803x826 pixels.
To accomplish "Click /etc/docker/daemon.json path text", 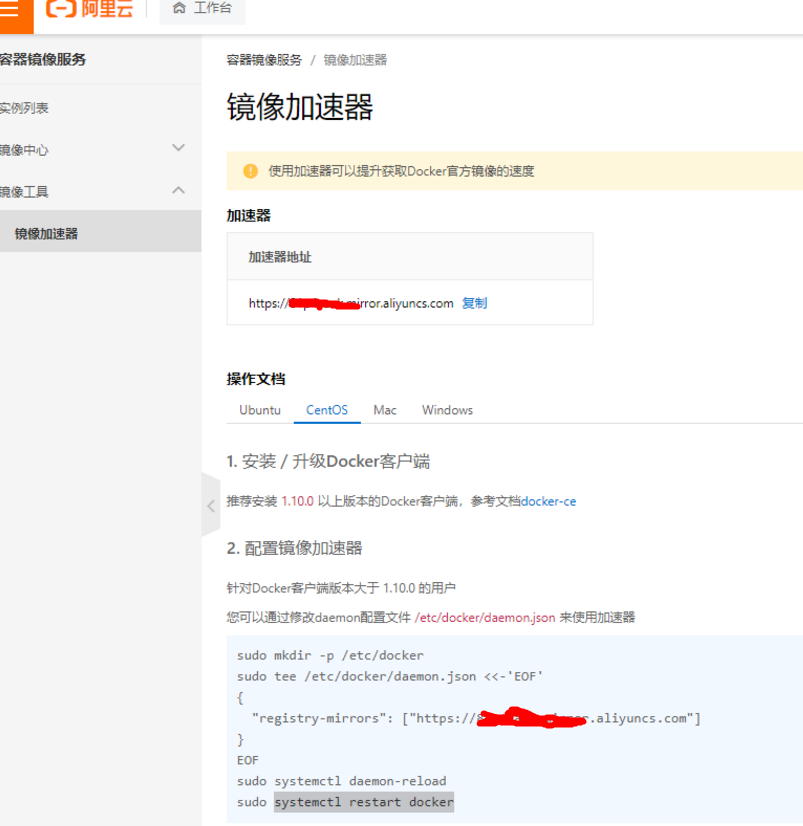I will 485,617.
